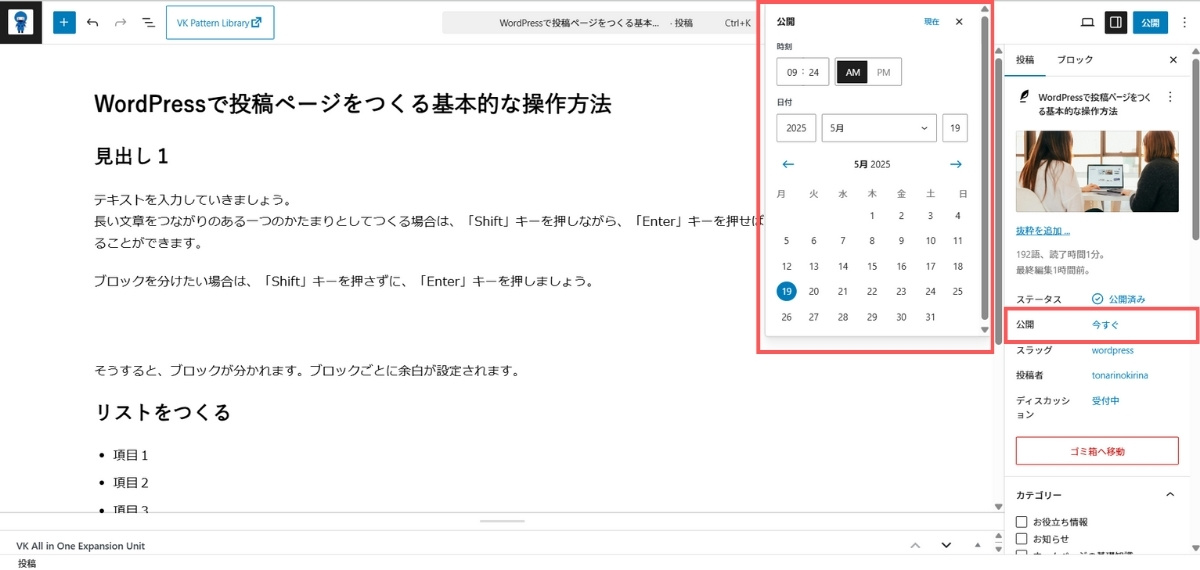
Task: Switch to the ブロック sidebar tab
Action: [1075, 60]
